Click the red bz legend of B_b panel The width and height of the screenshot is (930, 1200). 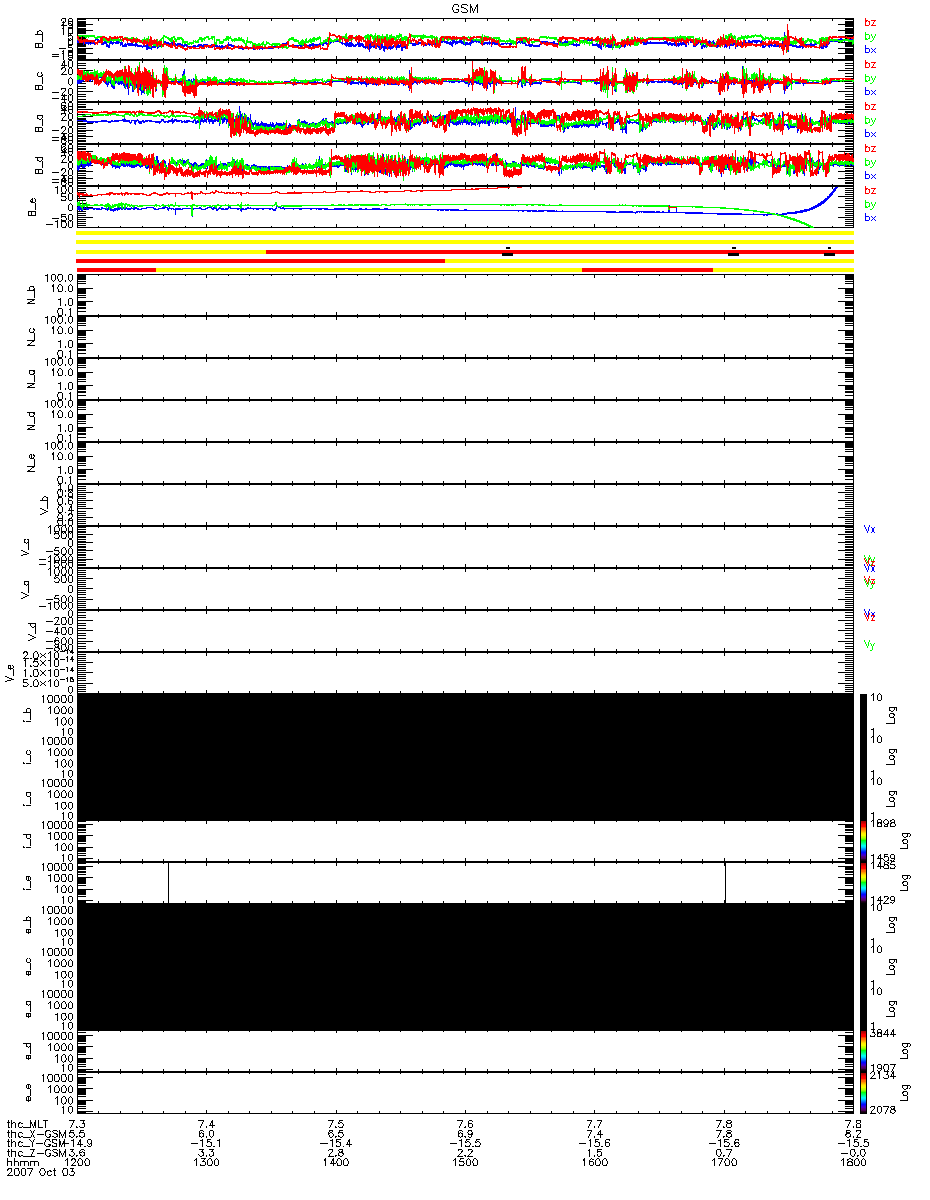coord(870,22)
